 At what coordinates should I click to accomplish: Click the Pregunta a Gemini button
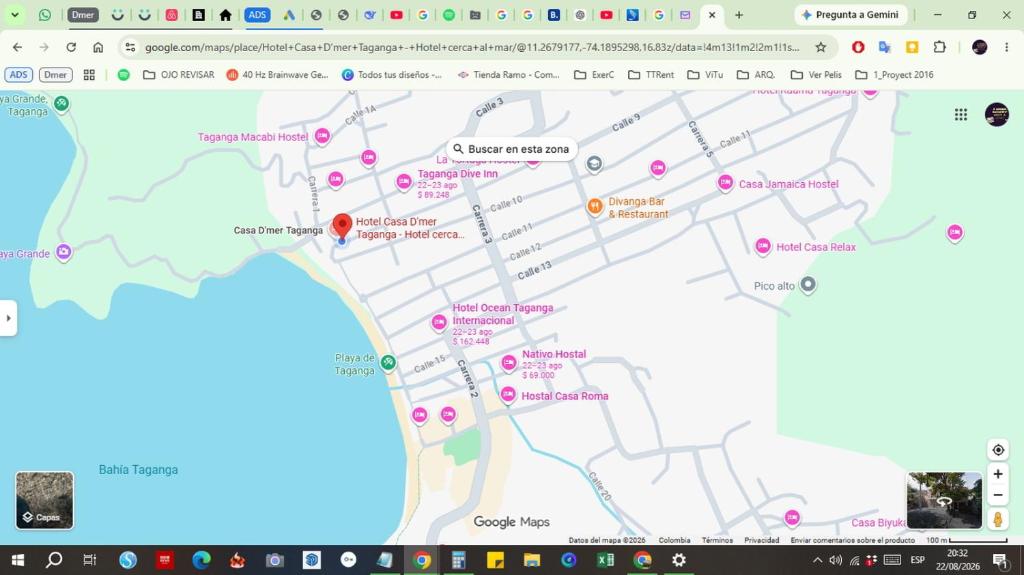coord(850,14)
